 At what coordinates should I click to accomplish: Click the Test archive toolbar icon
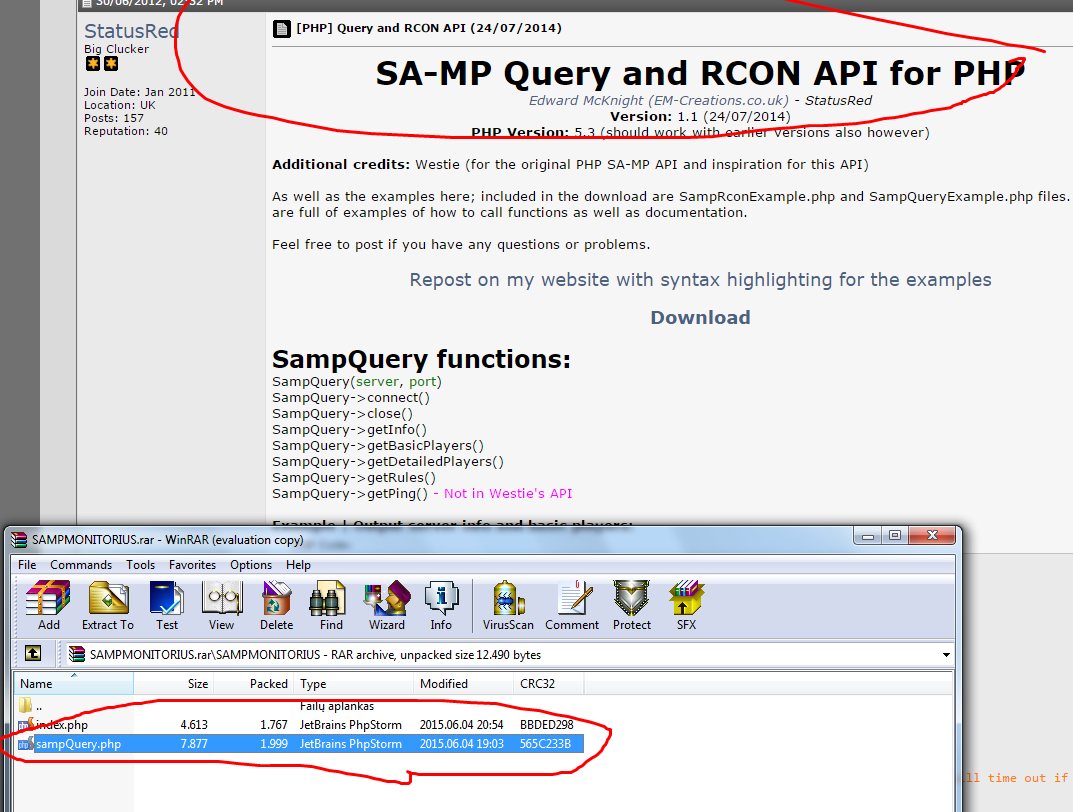pos(166,605)
